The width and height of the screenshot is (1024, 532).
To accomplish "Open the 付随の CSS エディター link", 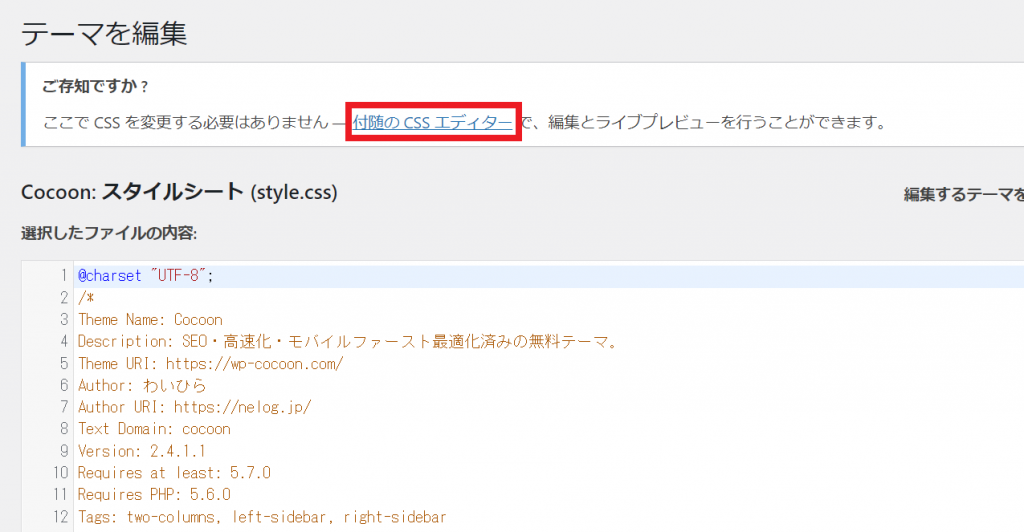I will [432, 123].
